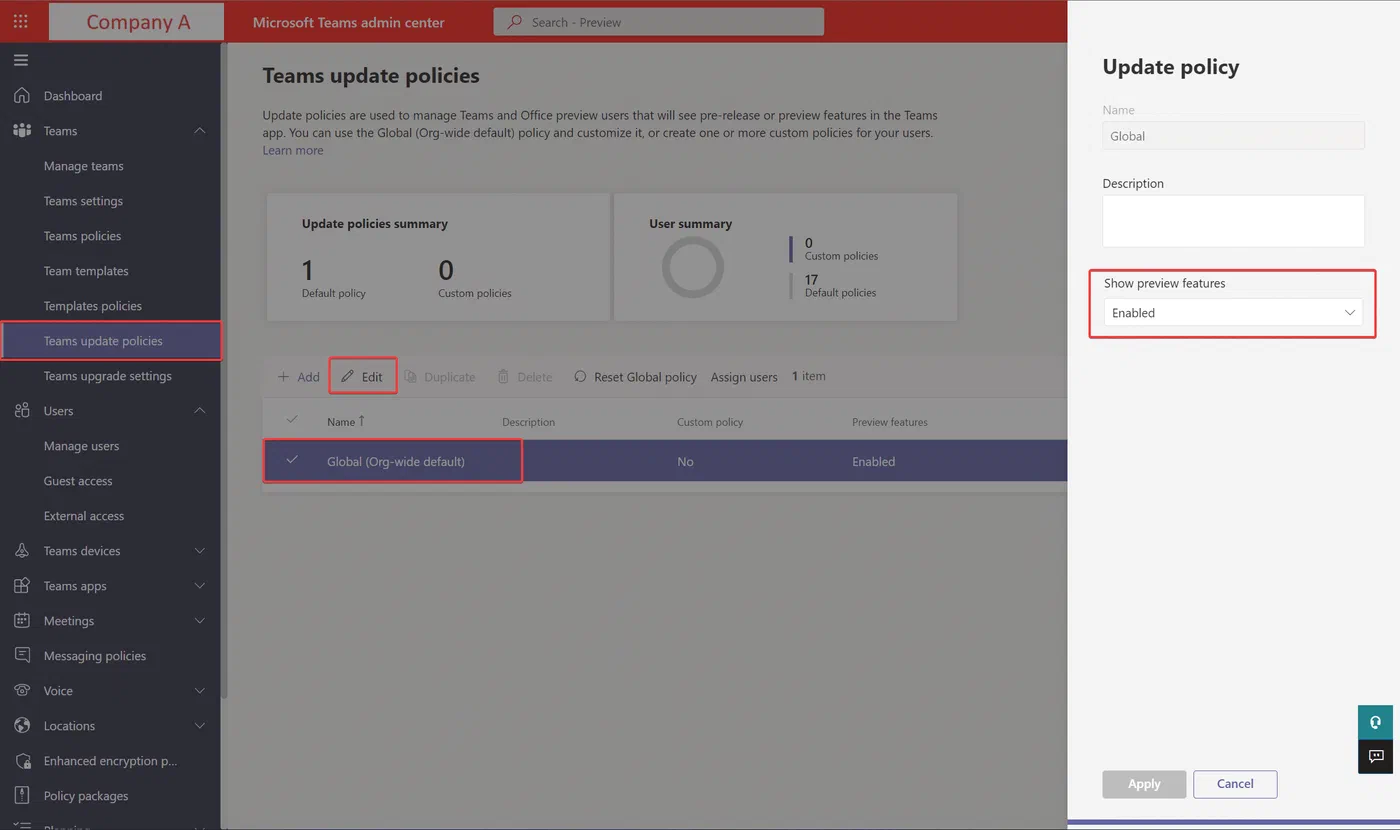Viewport: 1400px width, 830px height.
Task: Open Manage teams page
Action: [x=84, y=166]
